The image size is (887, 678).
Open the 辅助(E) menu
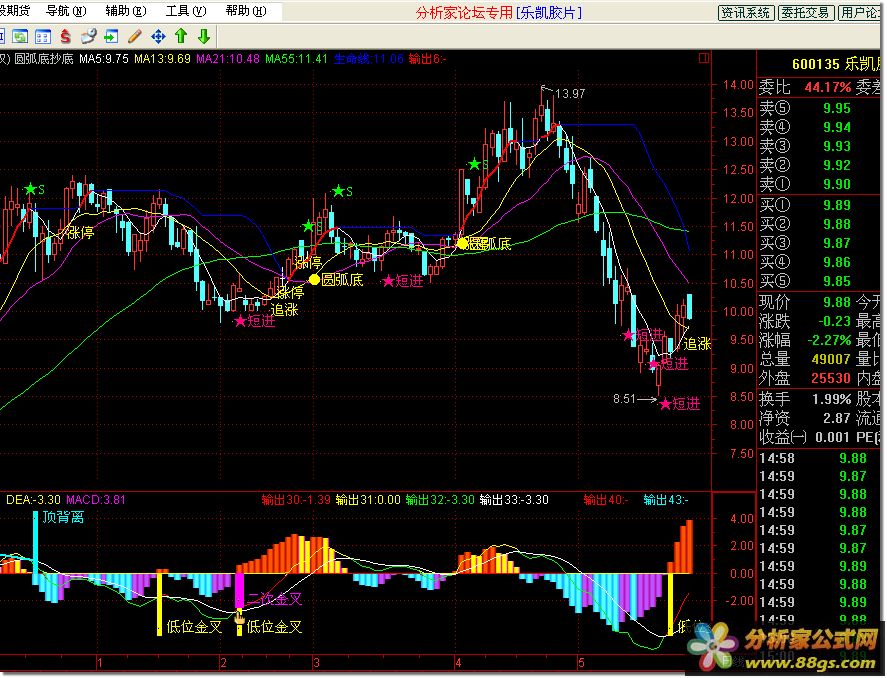(x=126, y=11)
